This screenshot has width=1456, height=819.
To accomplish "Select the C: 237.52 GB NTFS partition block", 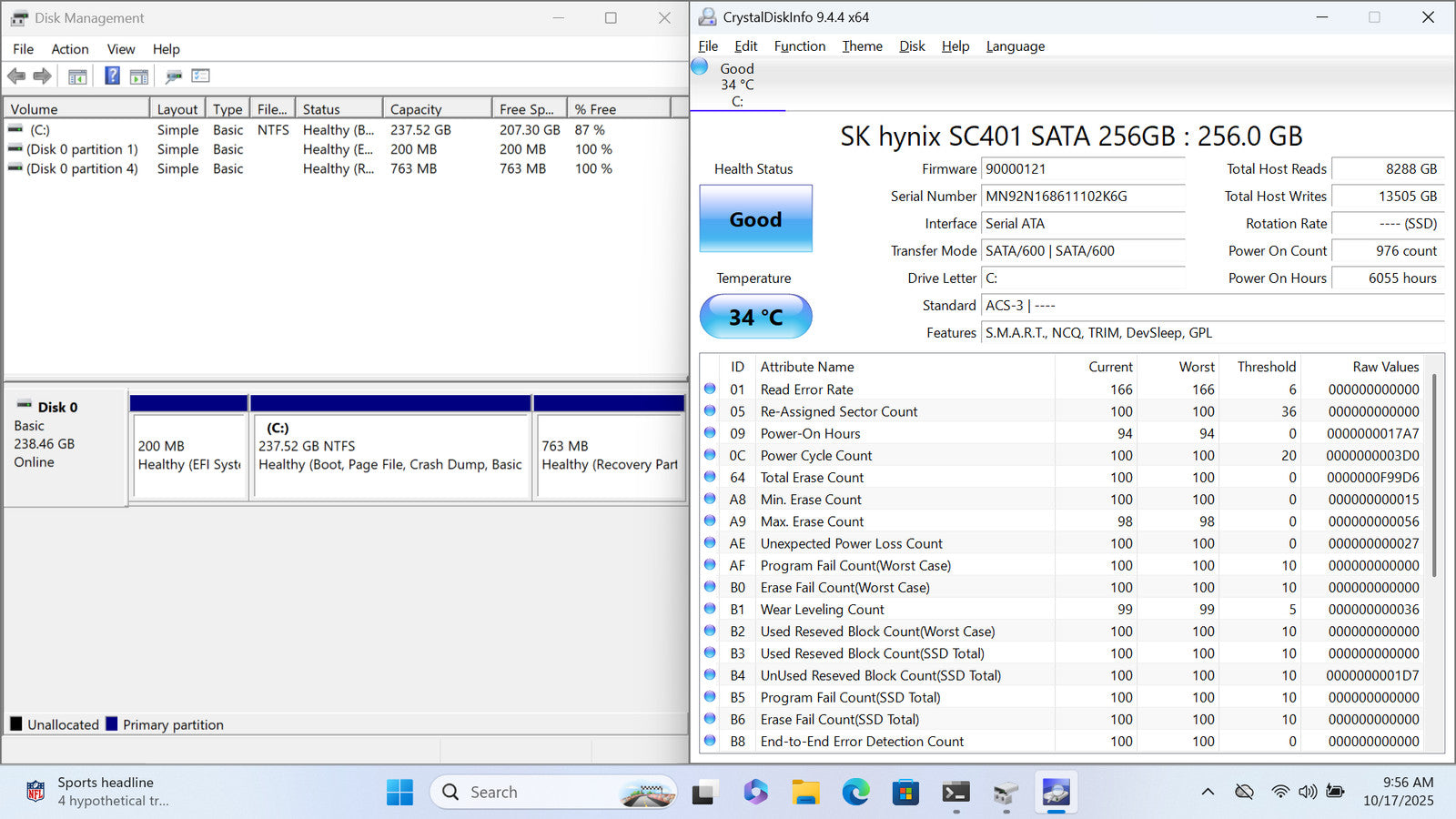I will coord(390,455).
